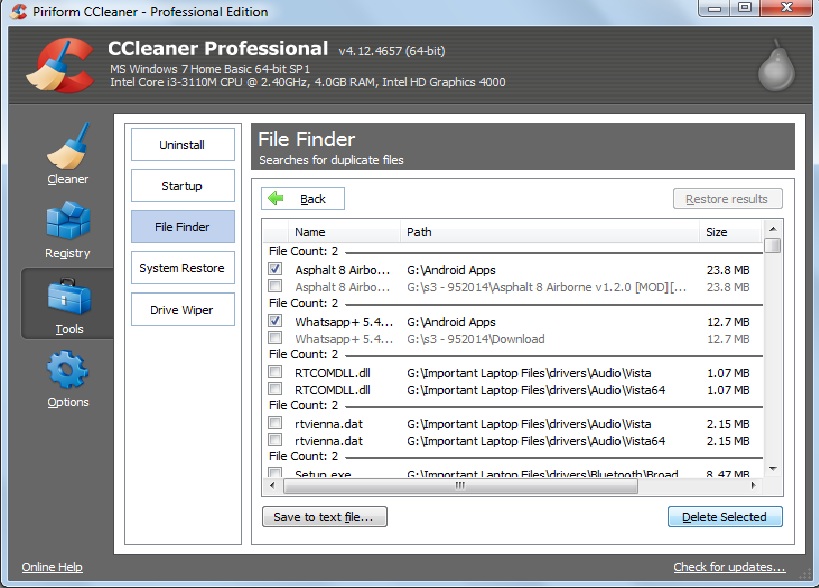Open the Startup tool tab
This screenshot has width=819, height=588.
[183, 185]
